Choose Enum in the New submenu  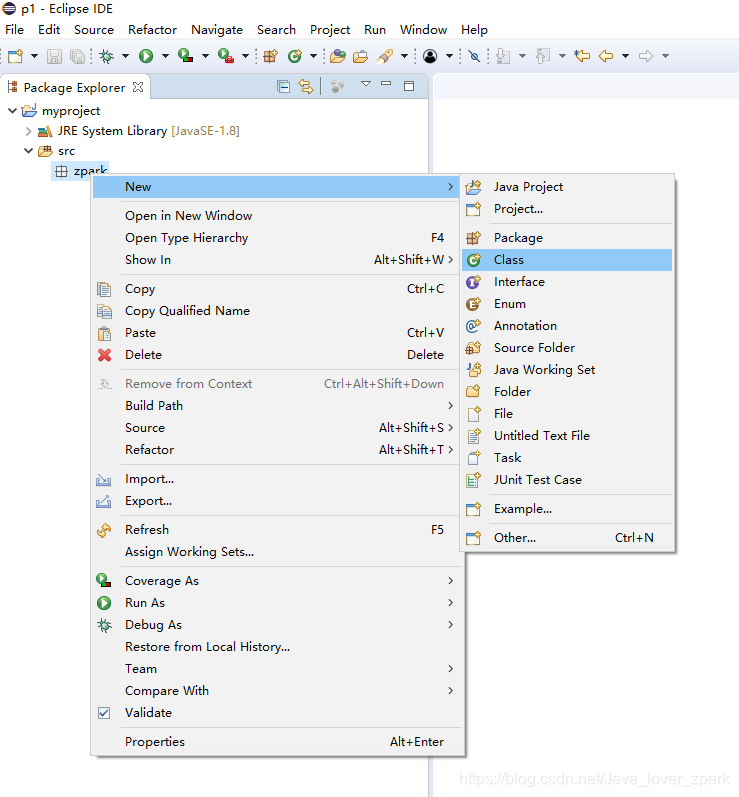pyautogui.click(x=567, y=304)
